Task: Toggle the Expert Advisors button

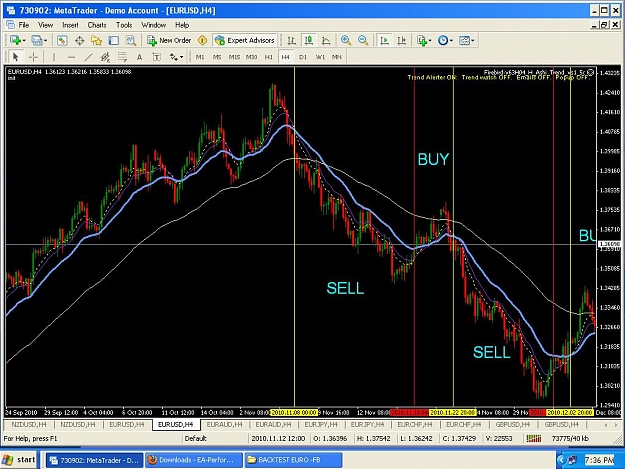Action: (x=245, y=40)
